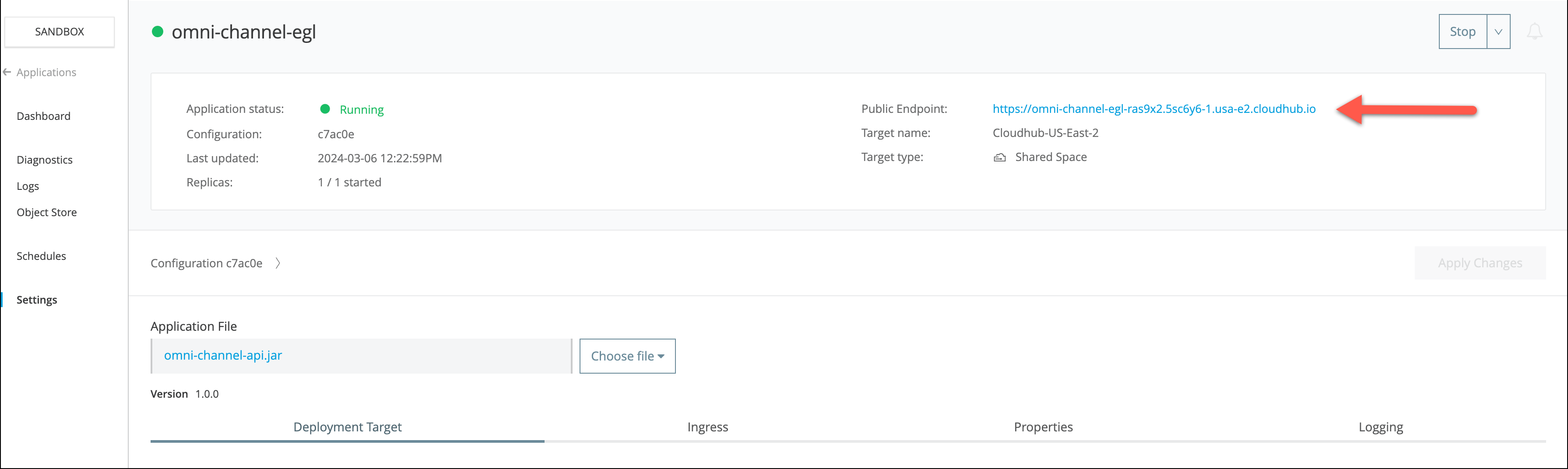Select the Deployment Target tab

click(x=347, y=427)
